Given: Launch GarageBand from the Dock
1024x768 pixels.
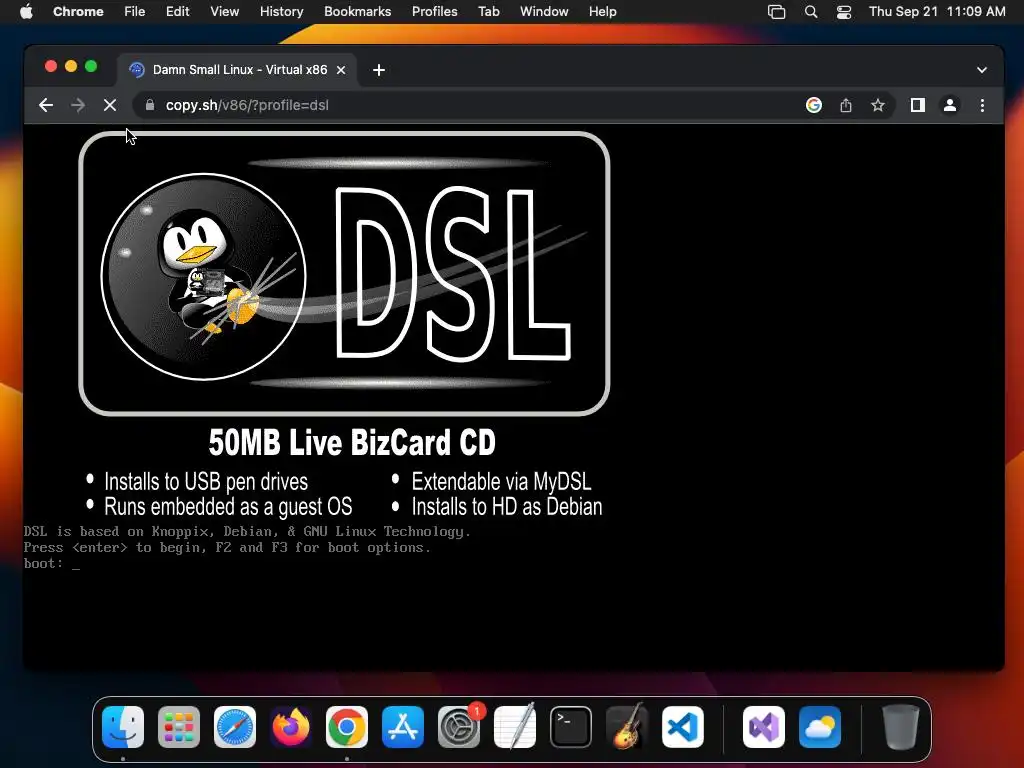Looking at the screenshot, I should pos(627,727).
